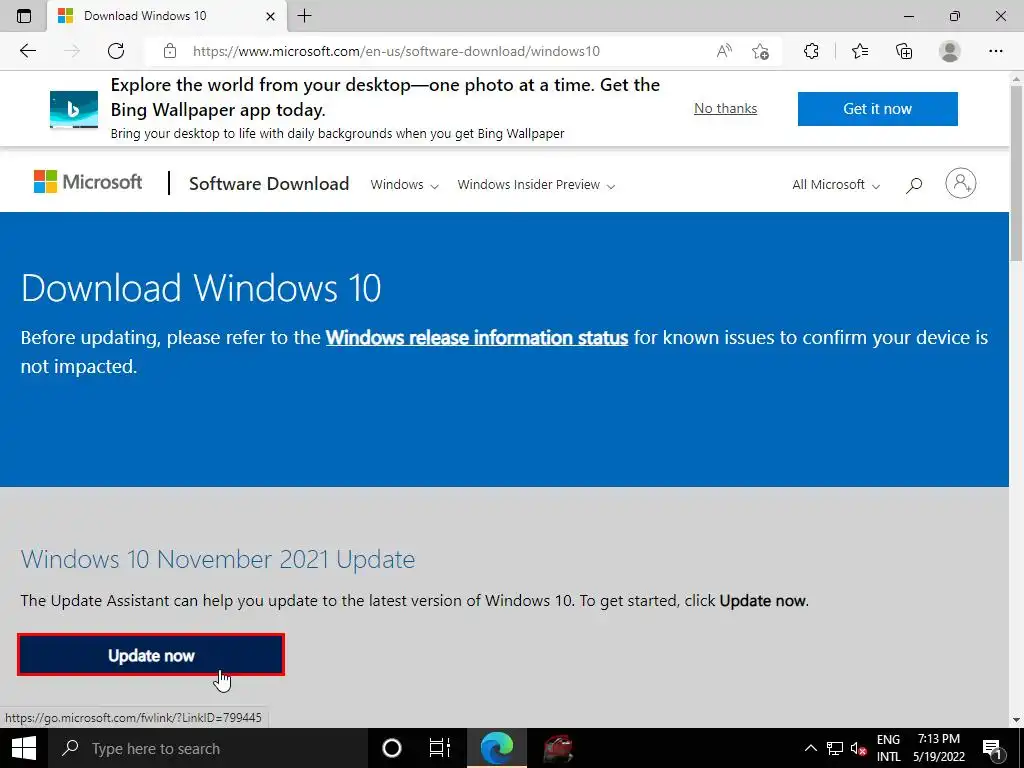
Task: Open the Software Download link
Action: (269, 184)
